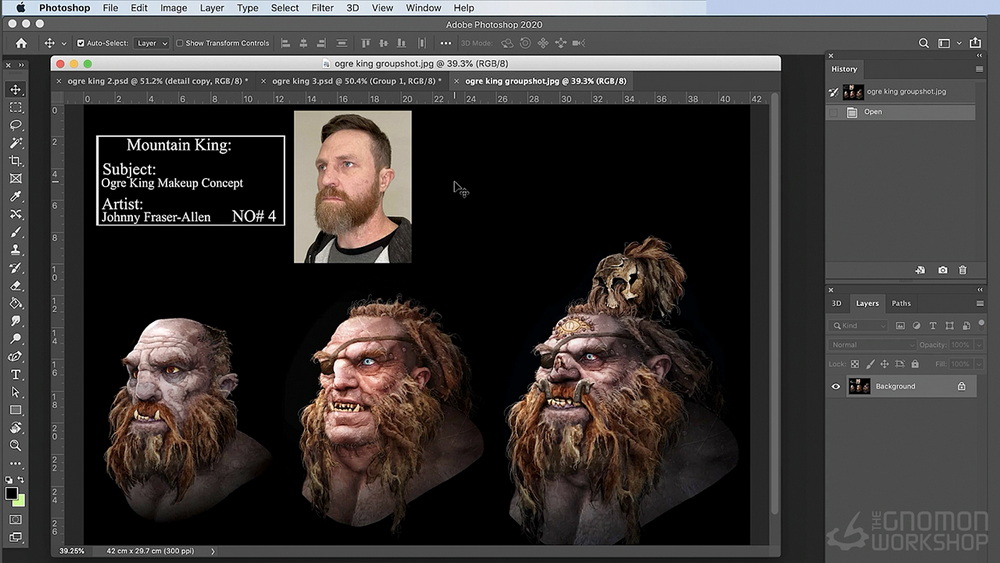Select the Rectangle shape tool
The image size is (1000, 563).
click(x=16, y=410)
